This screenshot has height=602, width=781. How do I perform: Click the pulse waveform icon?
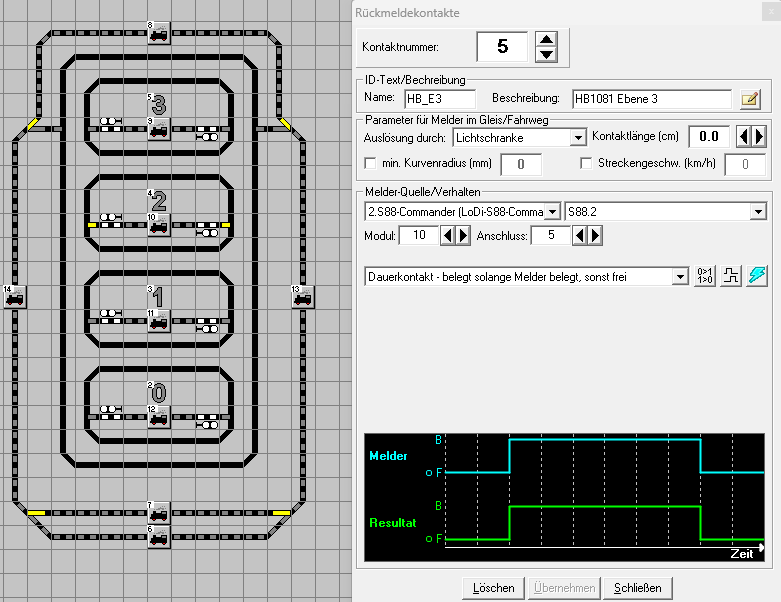click(732, 275)
